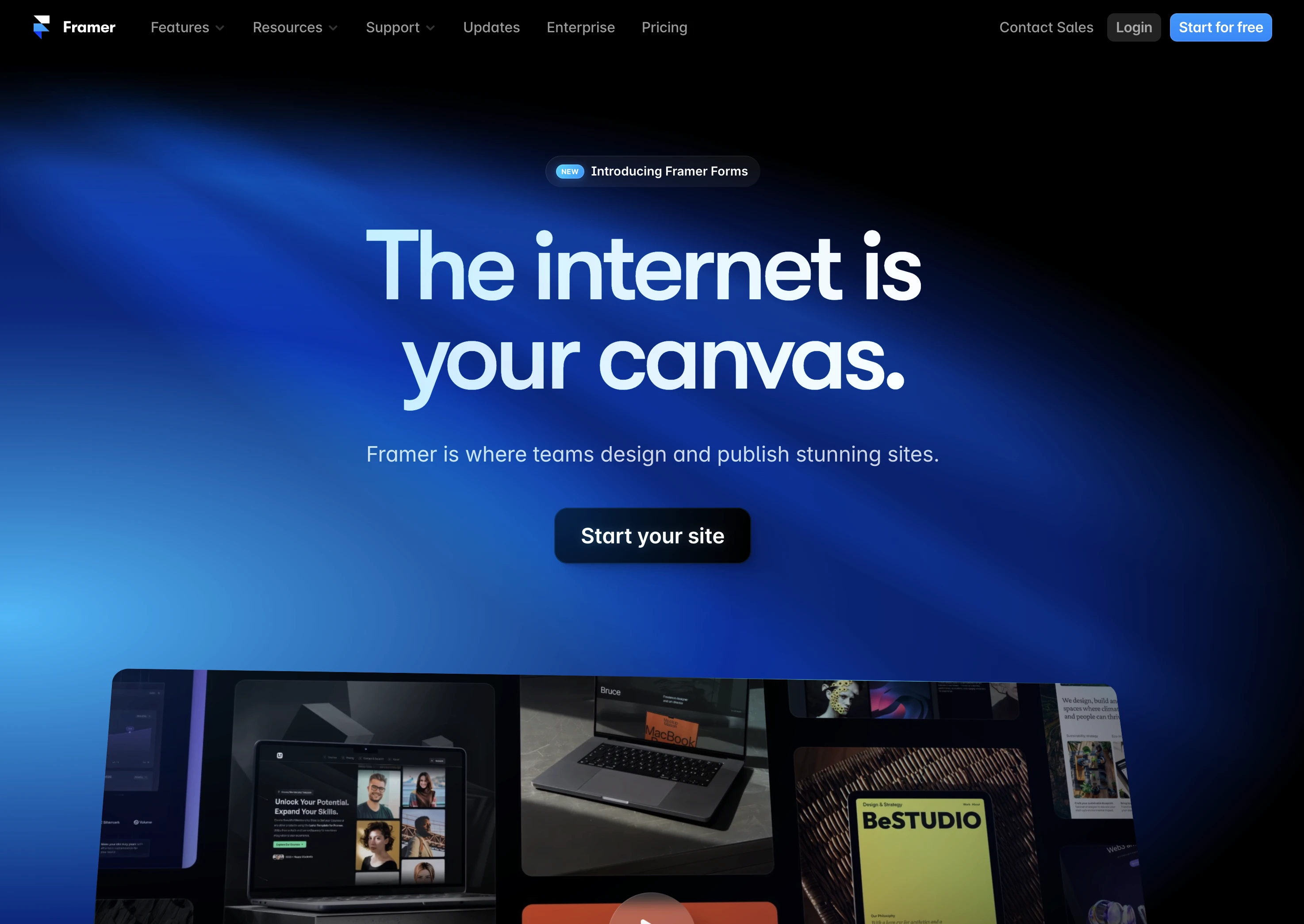Click the Login button
Viewport: 1304px width, 924px height.
tap(1133, 27)
